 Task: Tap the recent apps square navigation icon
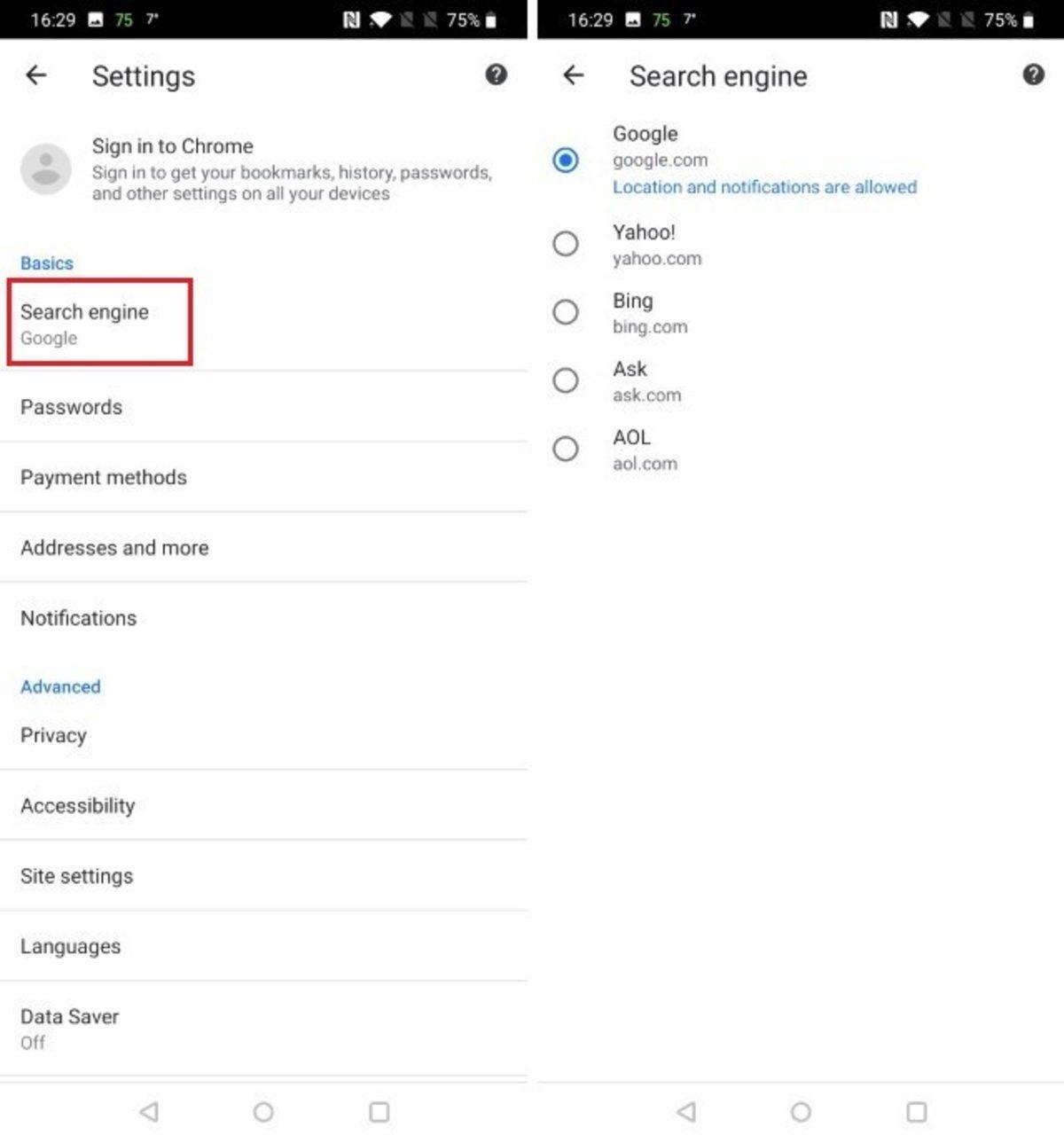click(379, 1111)
